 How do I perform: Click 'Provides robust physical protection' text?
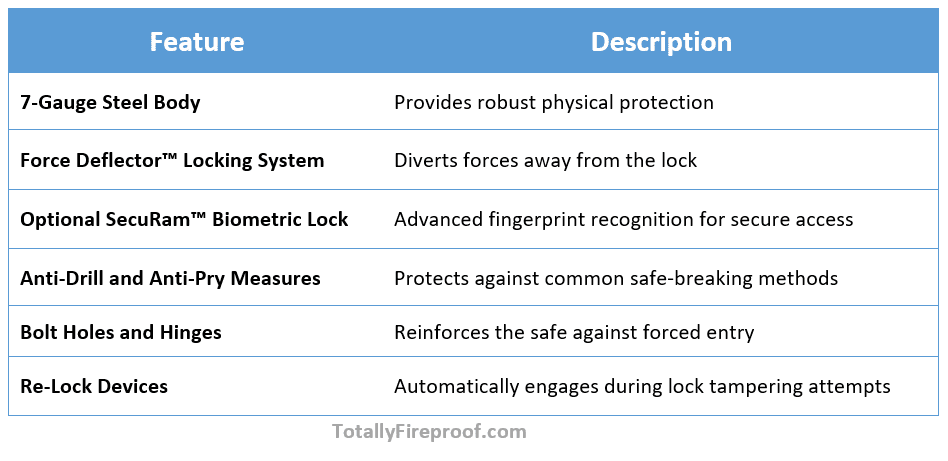(554, 102)
